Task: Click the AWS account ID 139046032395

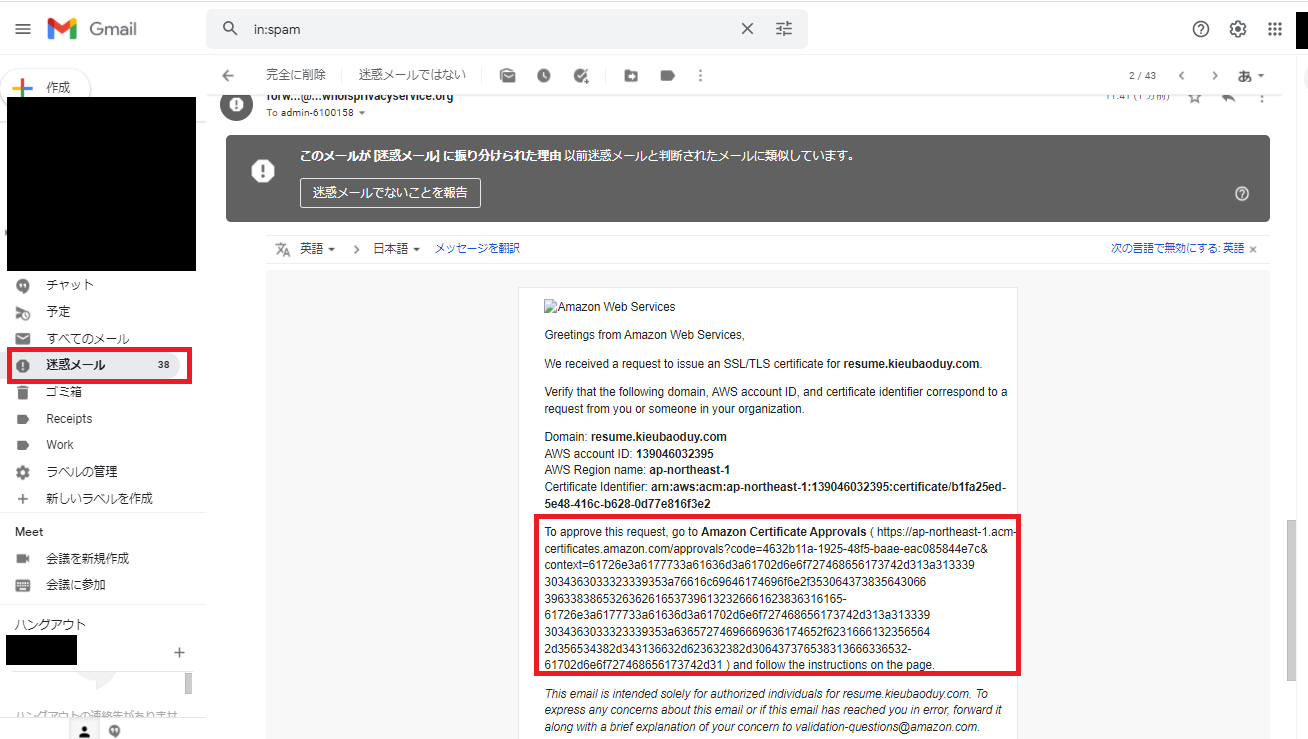Action: pos(675,454)
